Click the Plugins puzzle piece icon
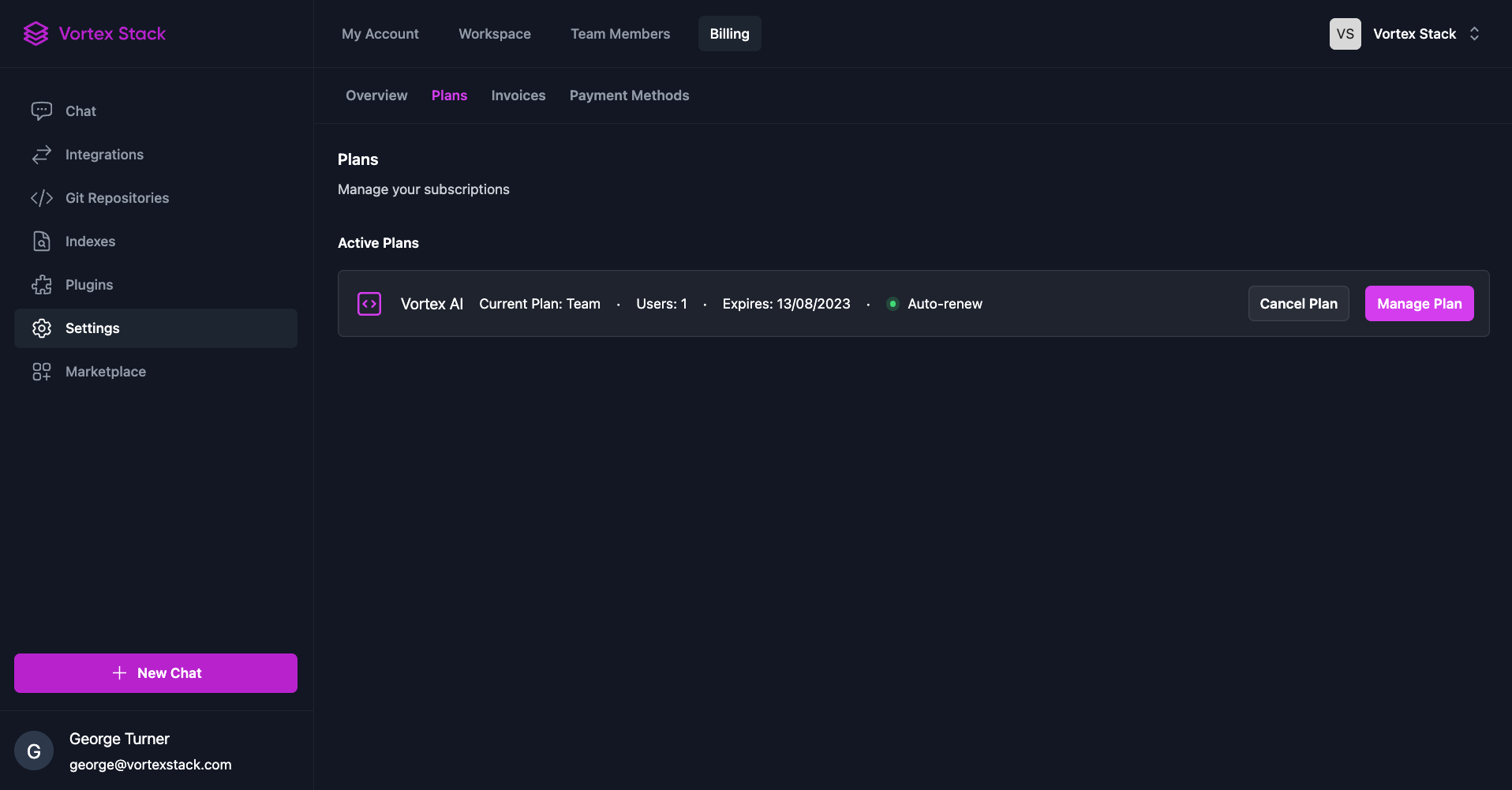 coord(42,285)
